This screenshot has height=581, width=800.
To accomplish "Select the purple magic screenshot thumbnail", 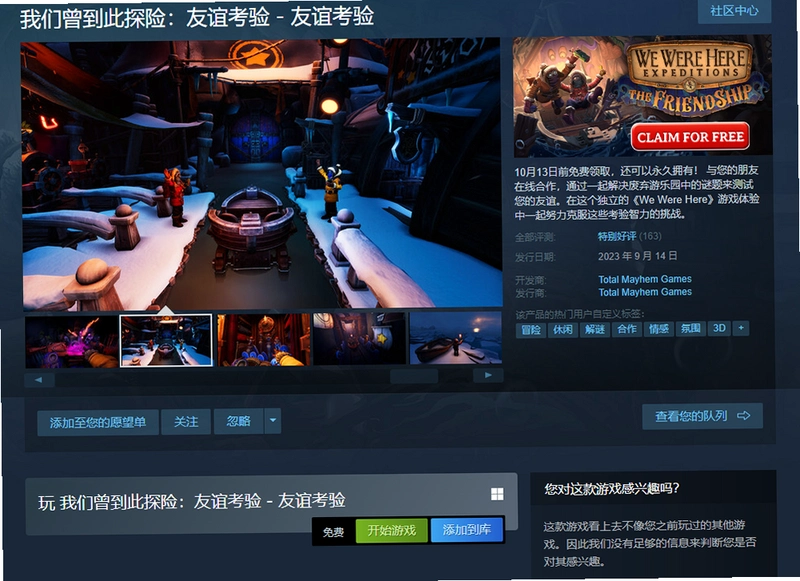I will [72, 341].
